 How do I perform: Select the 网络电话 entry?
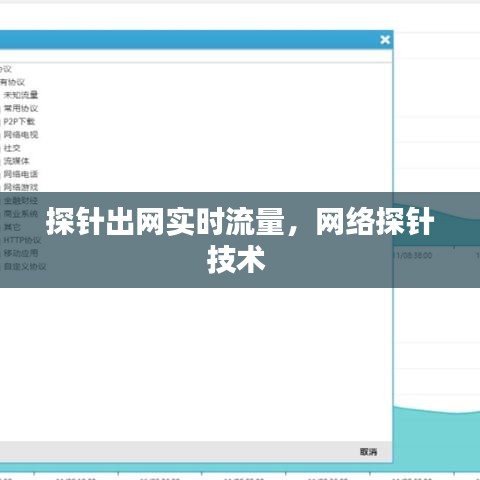click(x=21, y=174)
